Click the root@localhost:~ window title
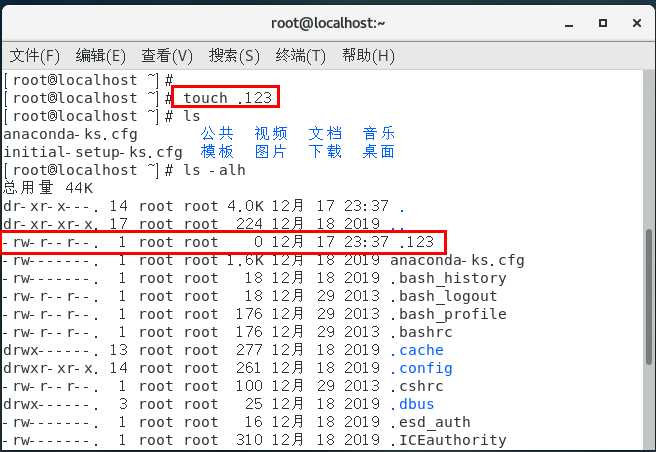This screenshot has width=656, height=452. tap(328, 23)
